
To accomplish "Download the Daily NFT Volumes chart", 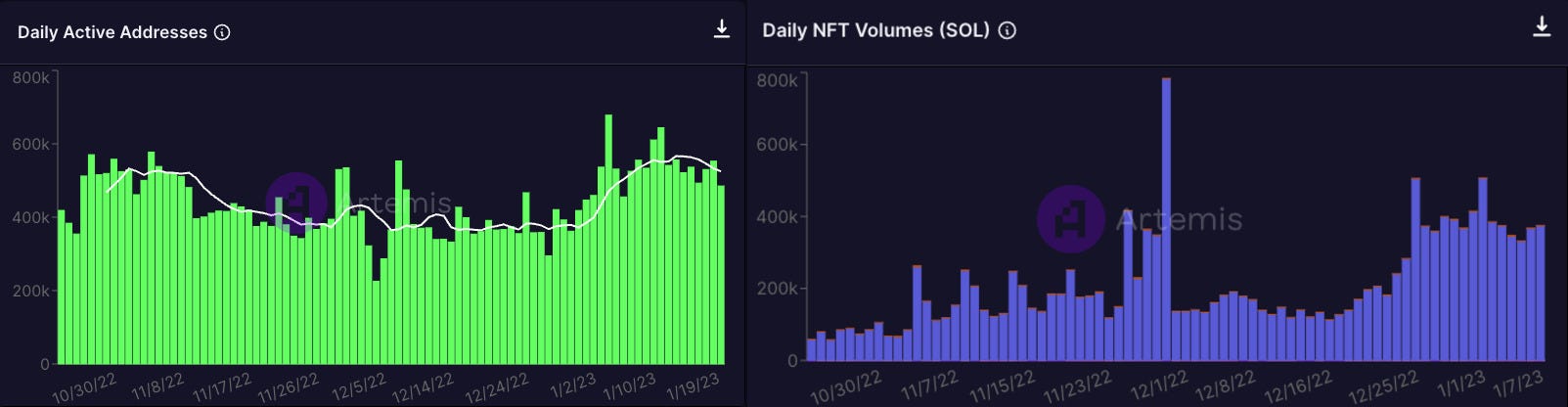I will tap(1542, 27).
